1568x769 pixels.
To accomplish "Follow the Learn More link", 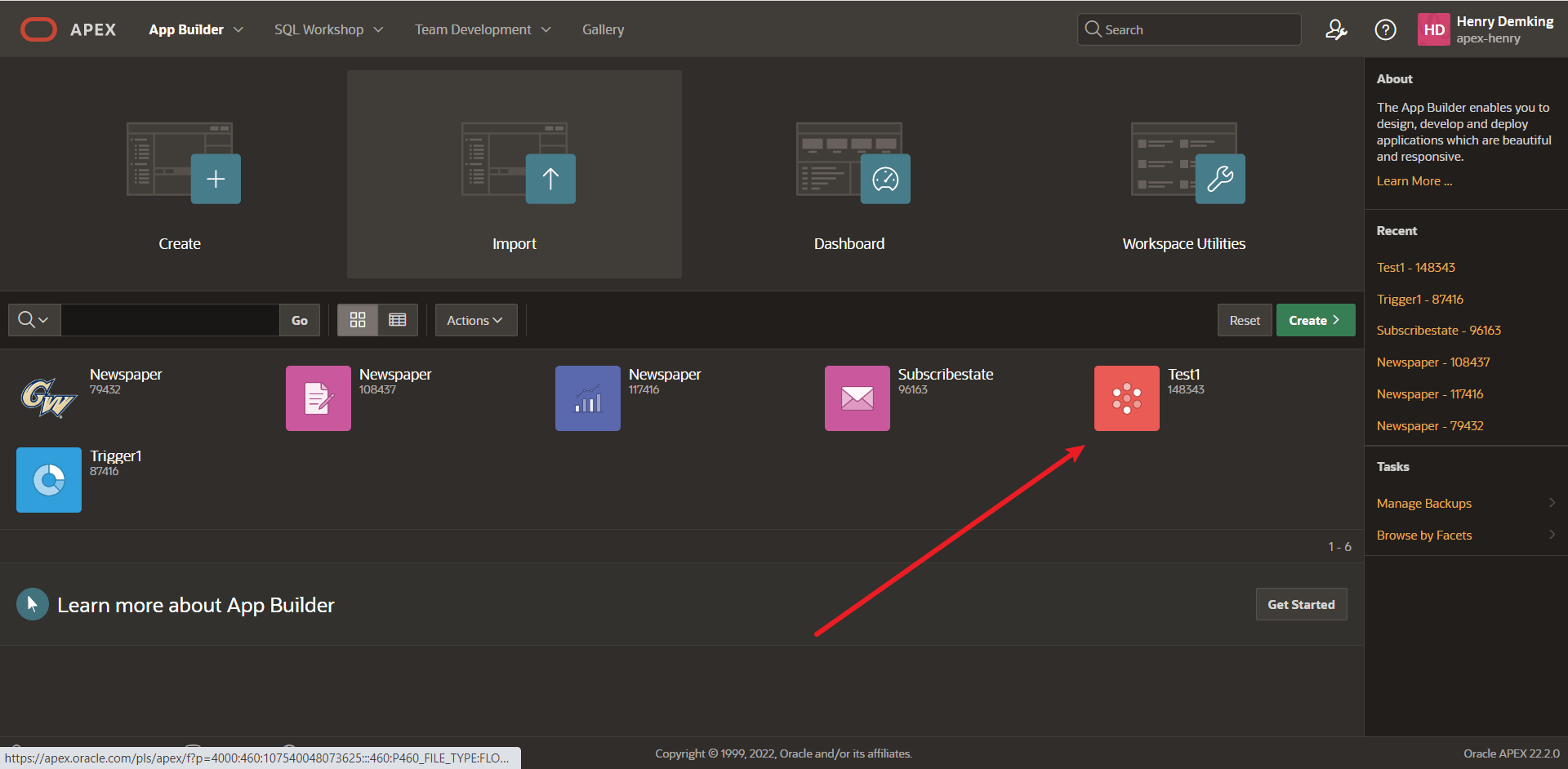I will coord(1414,181).
